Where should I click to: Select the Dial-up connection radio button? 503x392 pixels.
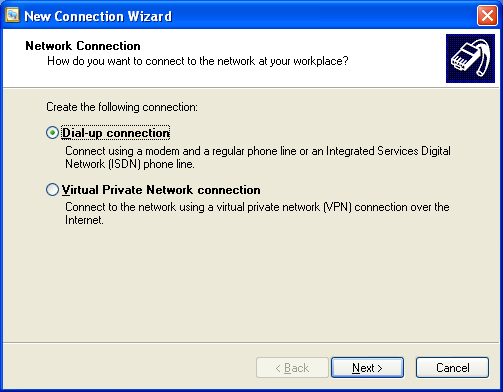coord(52,133)
